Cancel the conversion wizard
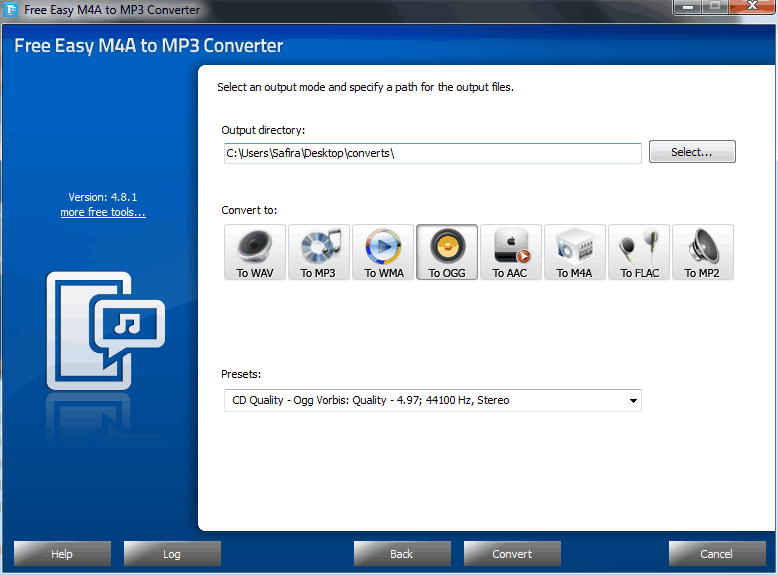The height and width of the screenshot is (575, 778). click(716, 554)
